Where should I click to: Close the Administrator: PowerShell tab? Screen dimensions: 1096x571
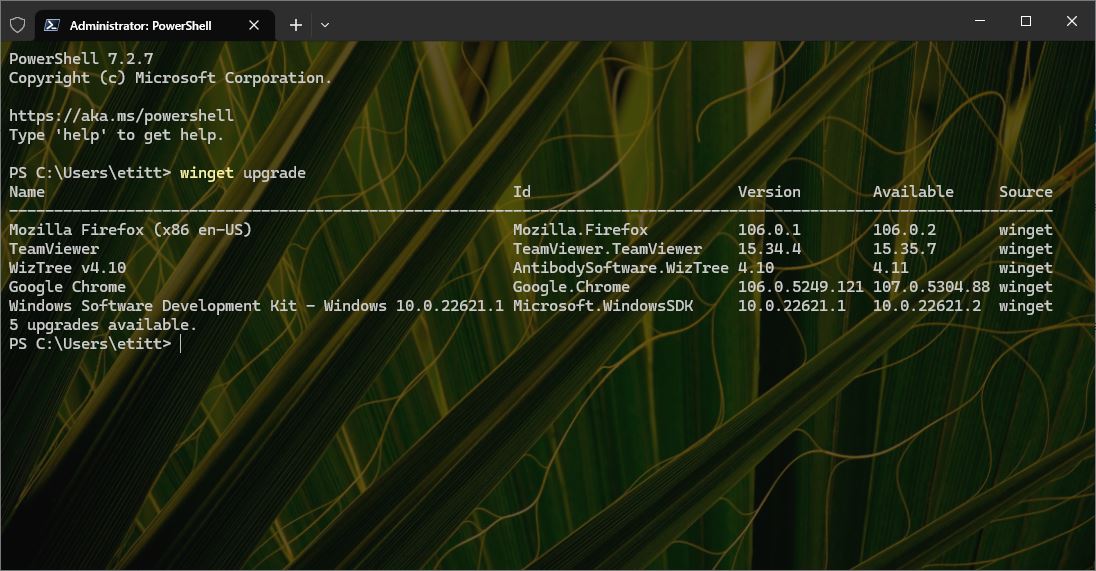254,25
